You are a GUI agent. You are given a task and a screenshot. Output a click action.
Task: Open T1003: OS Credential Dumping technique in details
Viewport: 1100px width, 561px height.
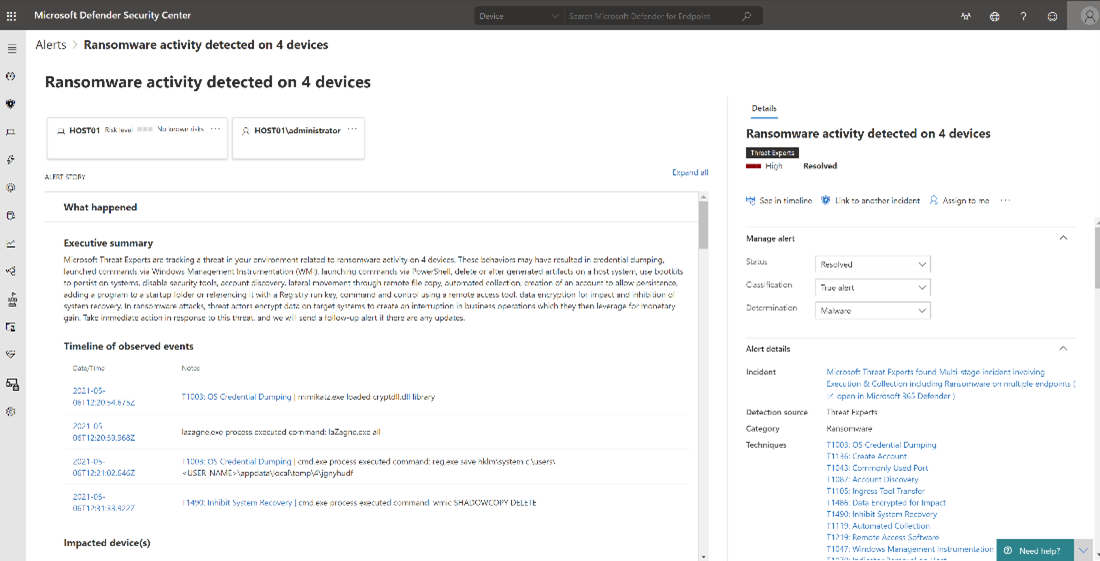[881, 445]
